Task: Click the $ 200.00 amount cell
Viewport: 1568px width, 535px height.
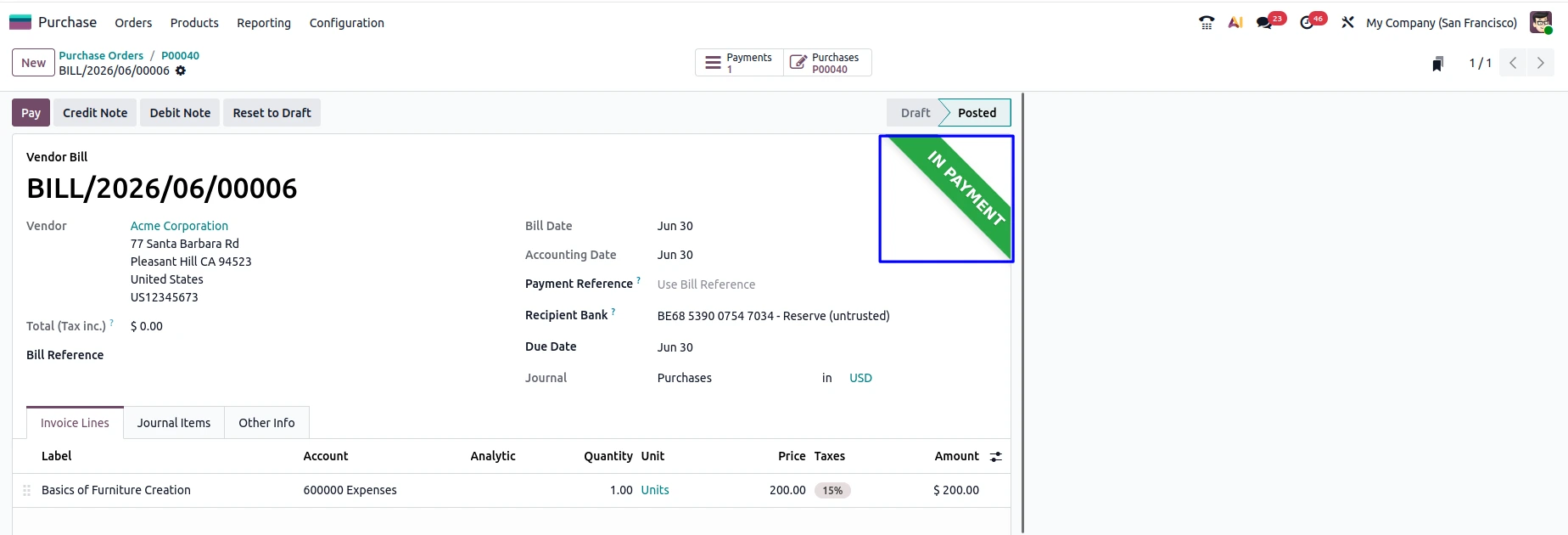Action: [x=955, y=490]
